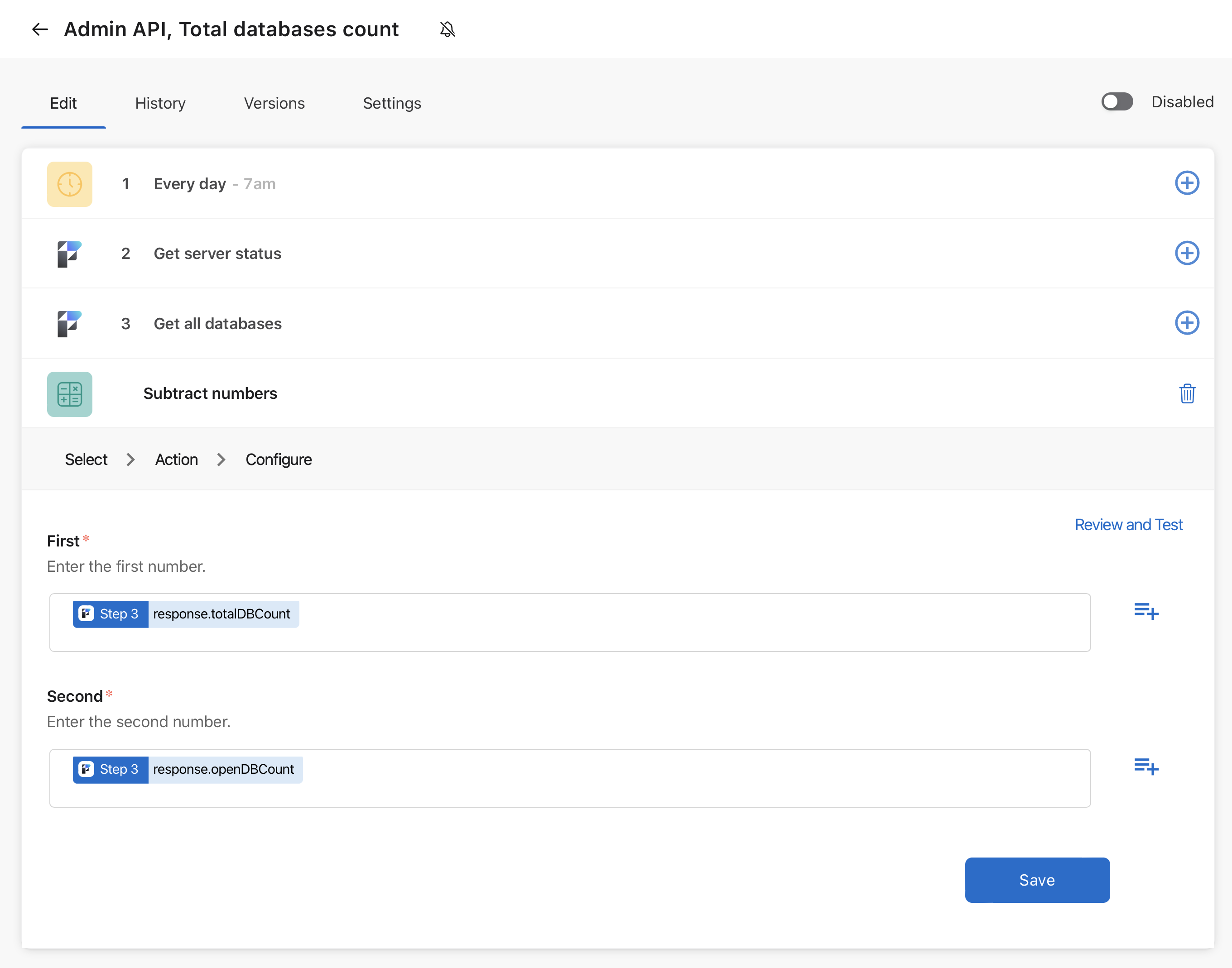This screenshot has width=1232, height=968.
Task: Toggle the Disabled flow switch
Action: (x=1117, y=102)
